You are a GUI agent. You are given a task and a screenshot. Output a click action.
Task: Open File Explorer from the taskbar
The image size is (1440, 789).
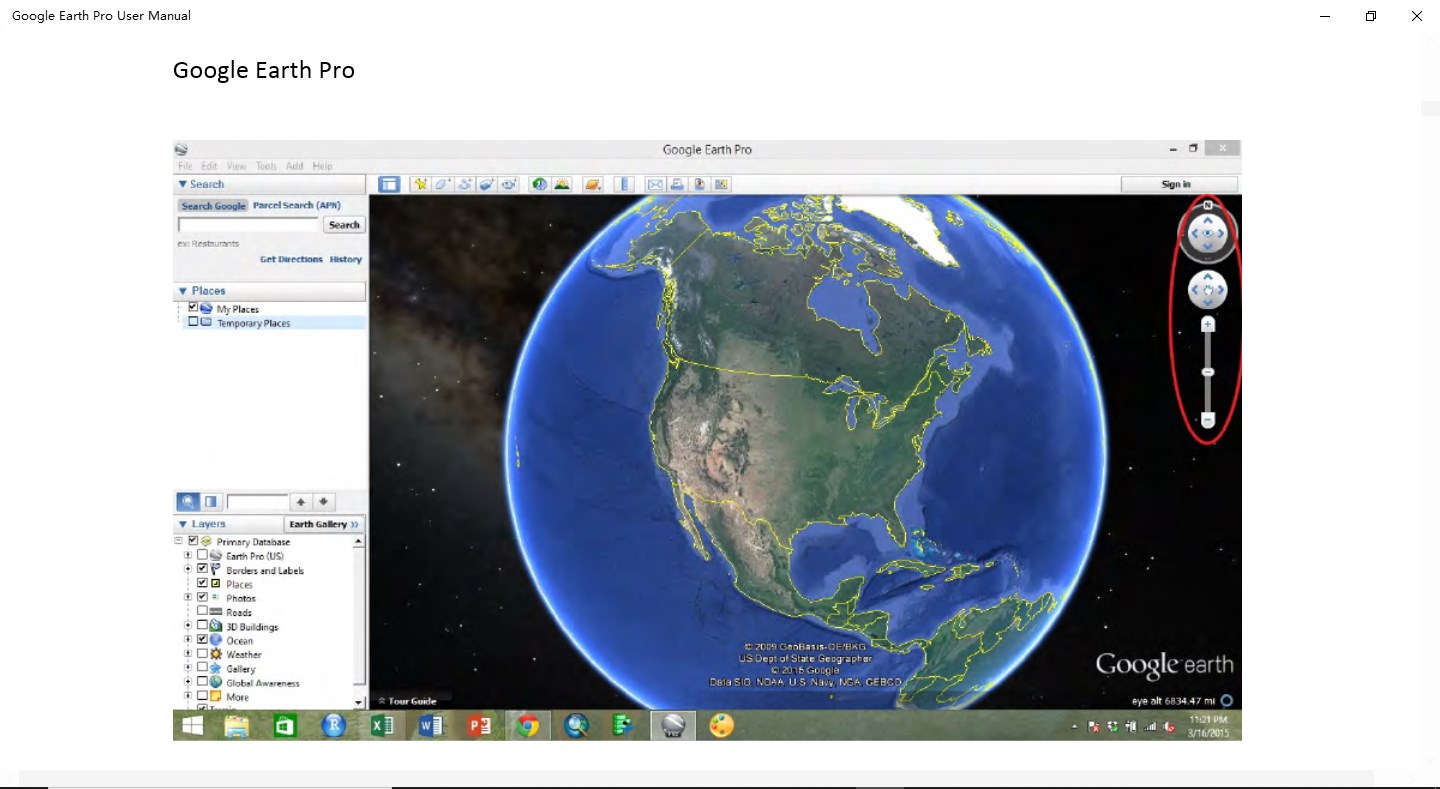point(236,725)
